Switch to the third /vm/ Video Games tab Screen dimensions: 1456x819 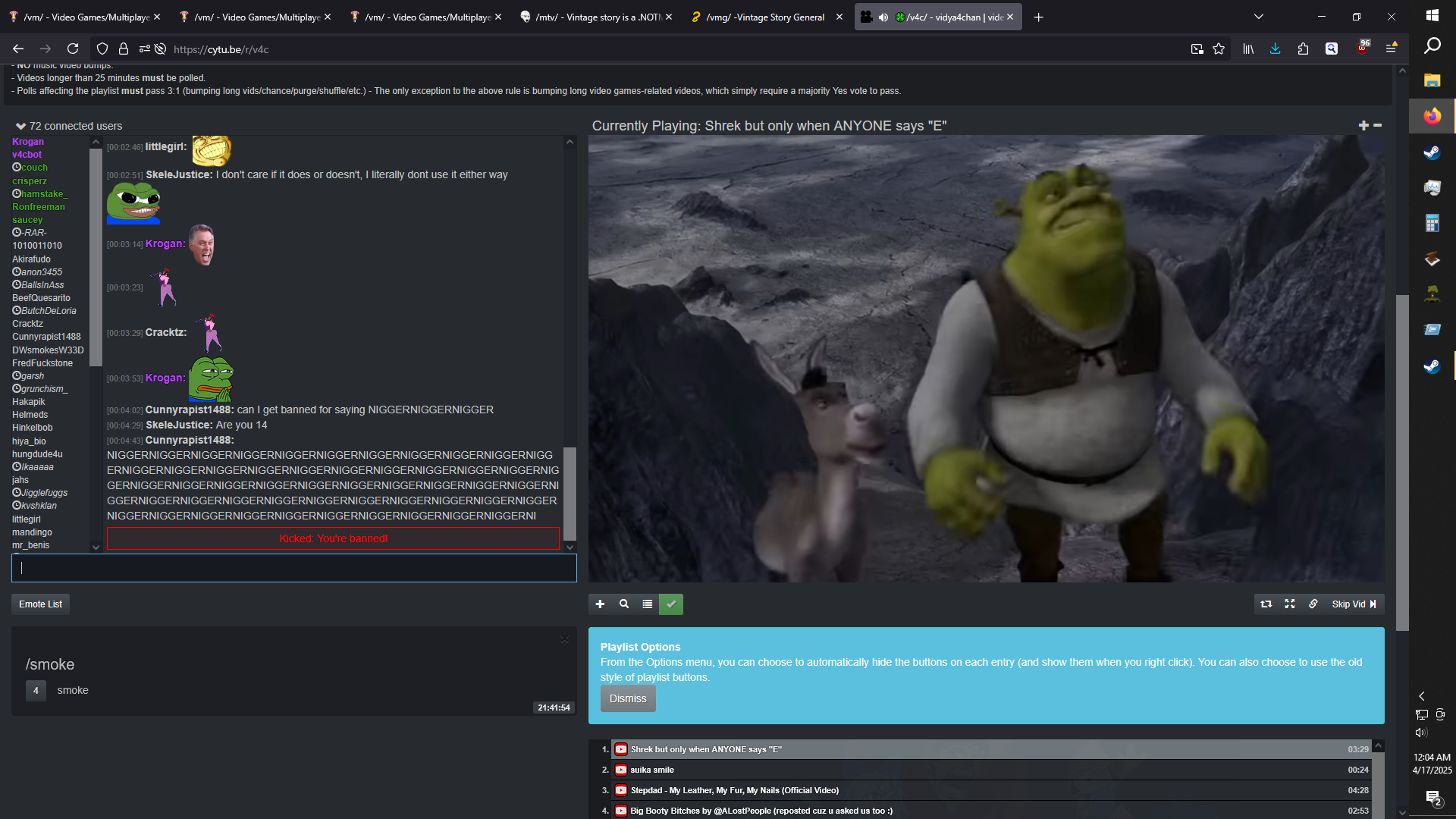pyautogui.click(x=426, y=17)
